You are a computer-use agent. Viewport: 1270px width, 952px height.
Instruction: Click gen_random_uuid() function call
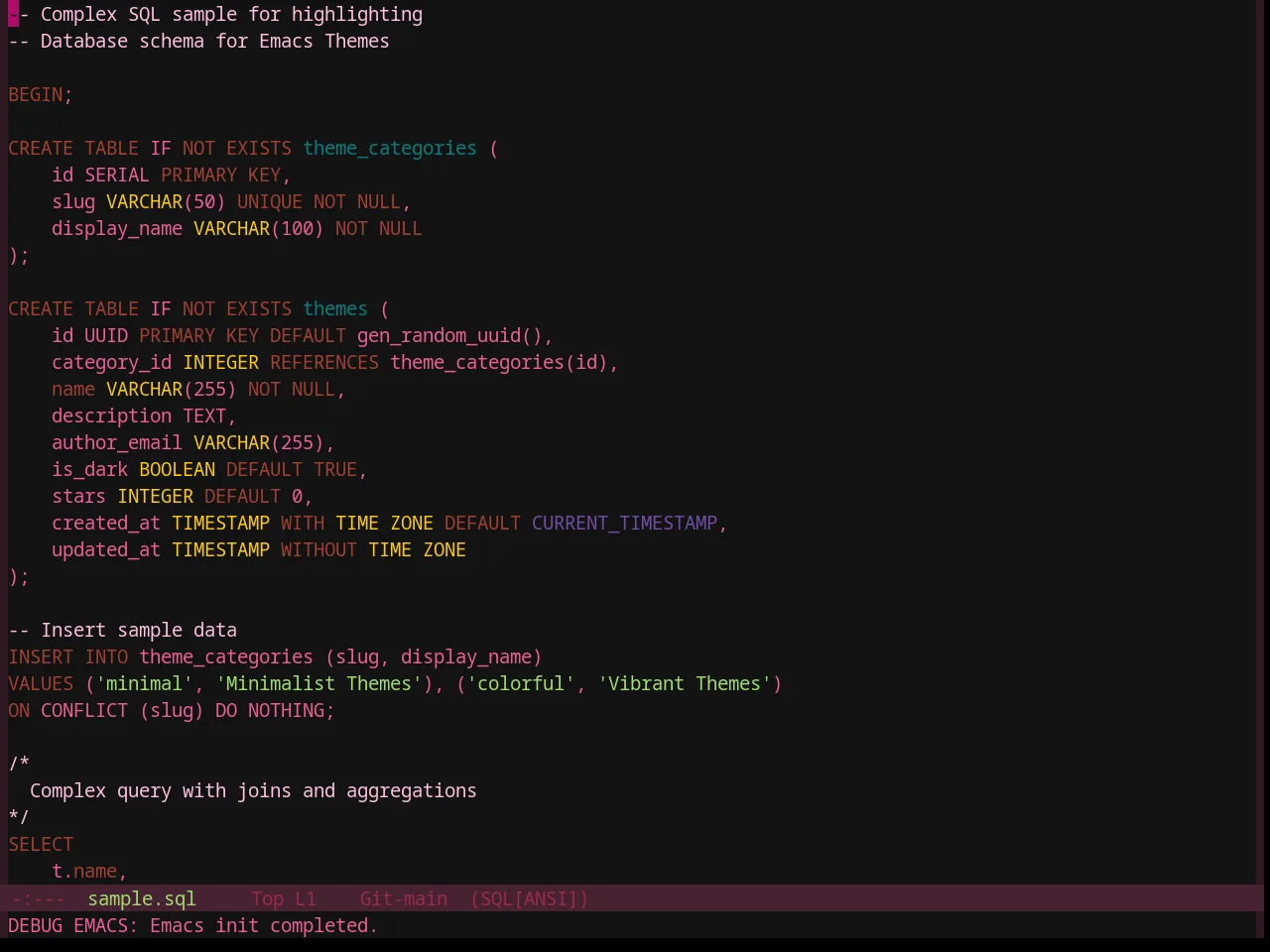pos(449,335)
